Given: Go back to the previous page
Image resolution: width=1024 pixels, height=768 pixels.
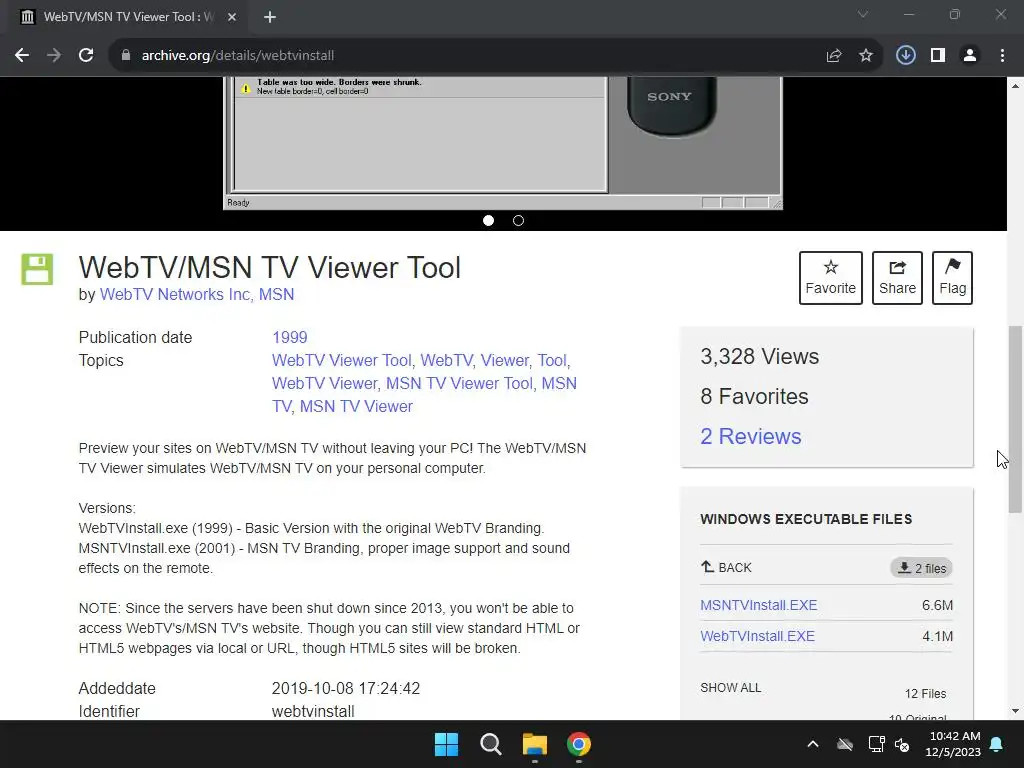Looking at the screenshot, I should 22,56.
